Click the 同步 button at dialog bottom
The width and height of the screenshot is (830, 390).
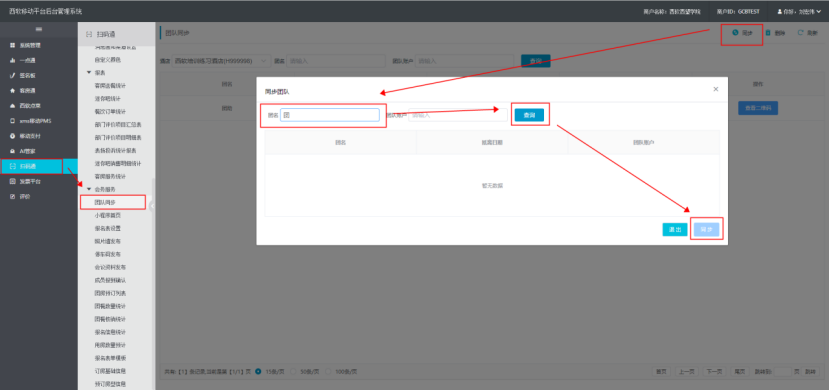707,230
